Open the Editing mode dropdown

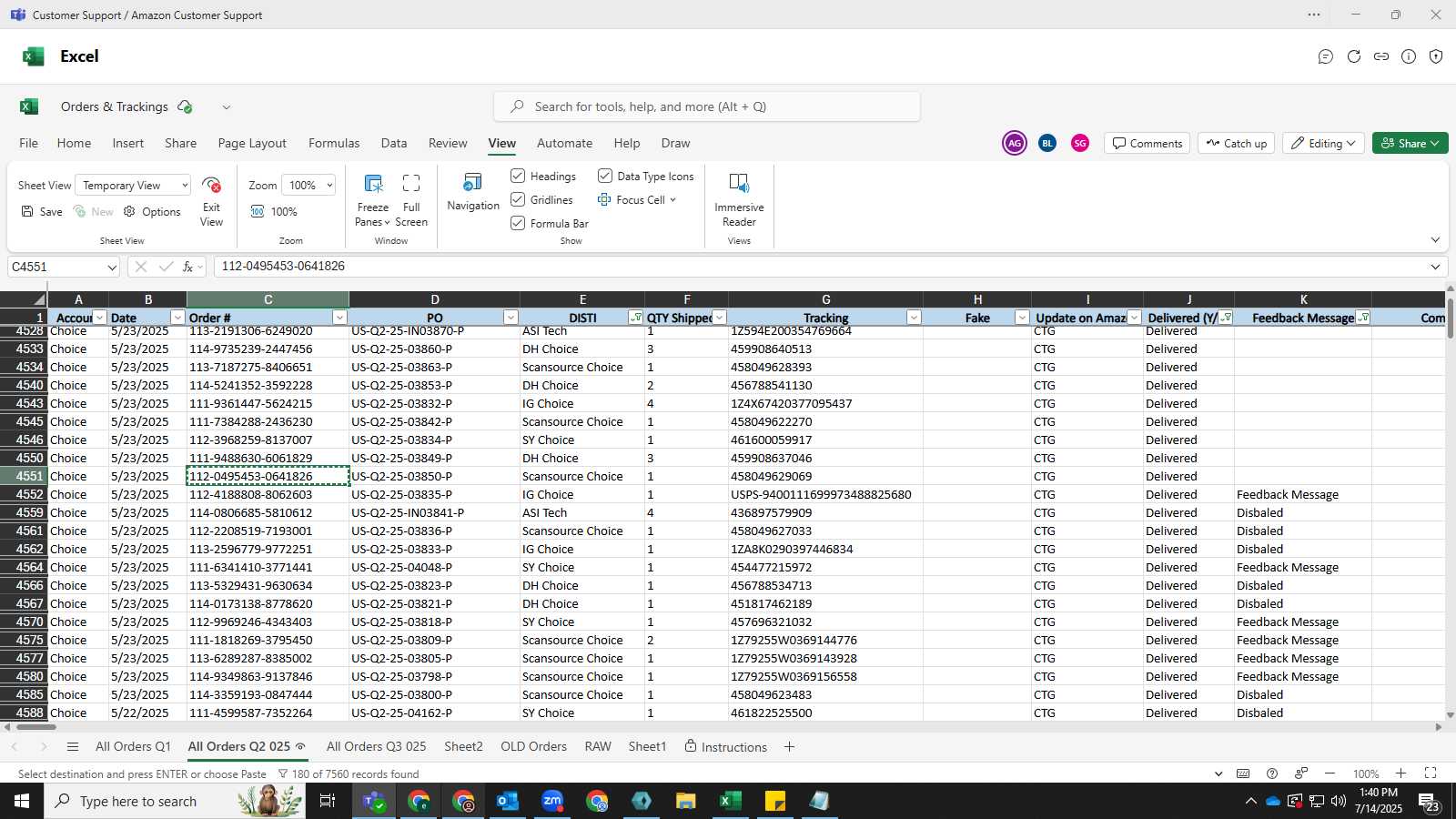coord(1323,143)
